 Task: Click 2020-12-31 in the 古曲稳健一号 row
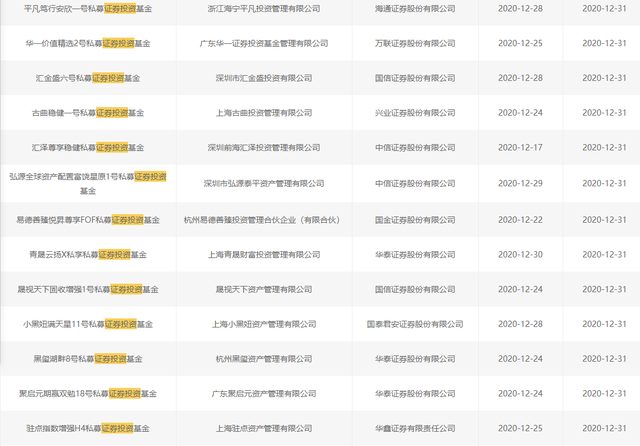pos(604,113)
